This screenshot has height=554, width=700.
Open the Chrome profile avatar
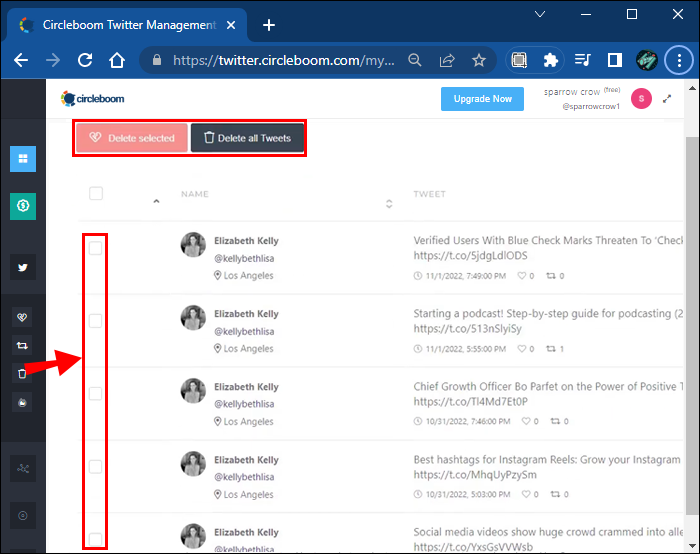click(x=646, y=60)
